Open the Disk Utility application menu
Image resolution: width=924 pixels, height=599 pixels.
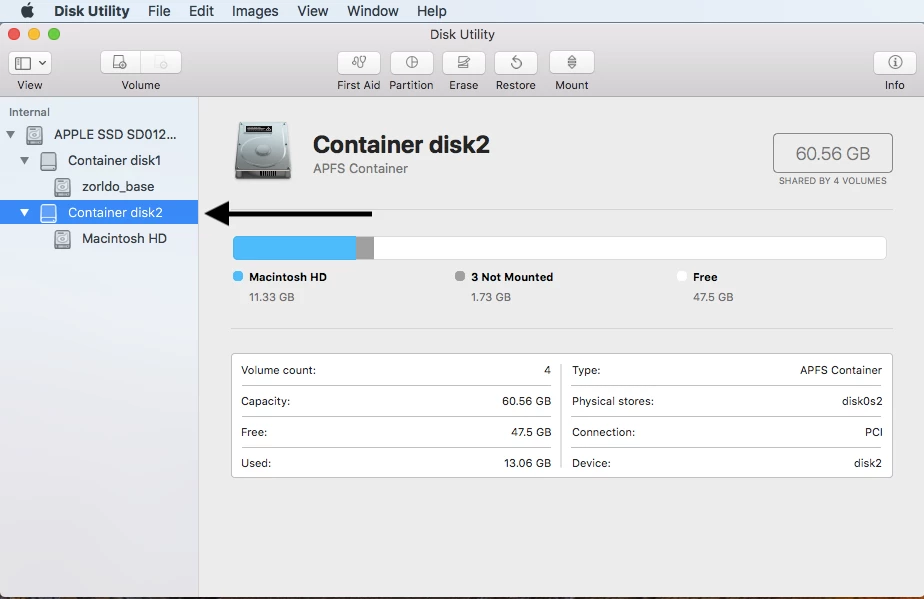[x=91, y=11]
